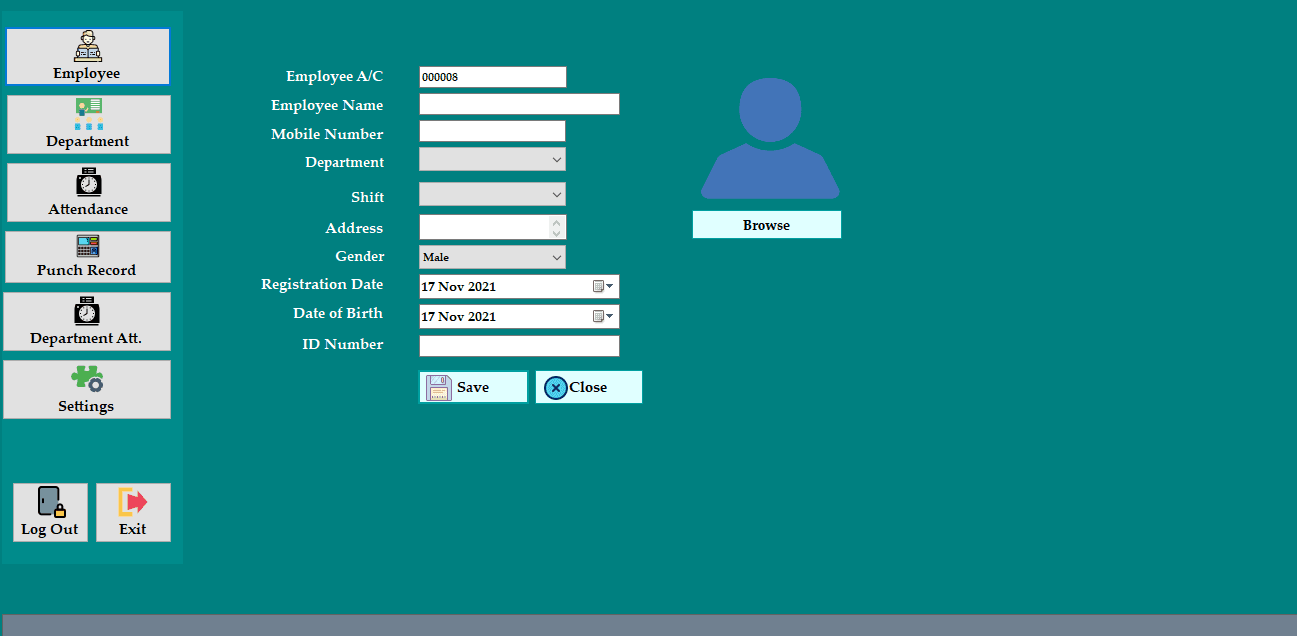The image size is (1297, 636).
Task: Click the "Date of Birth" label
Action: click(338, 313)
